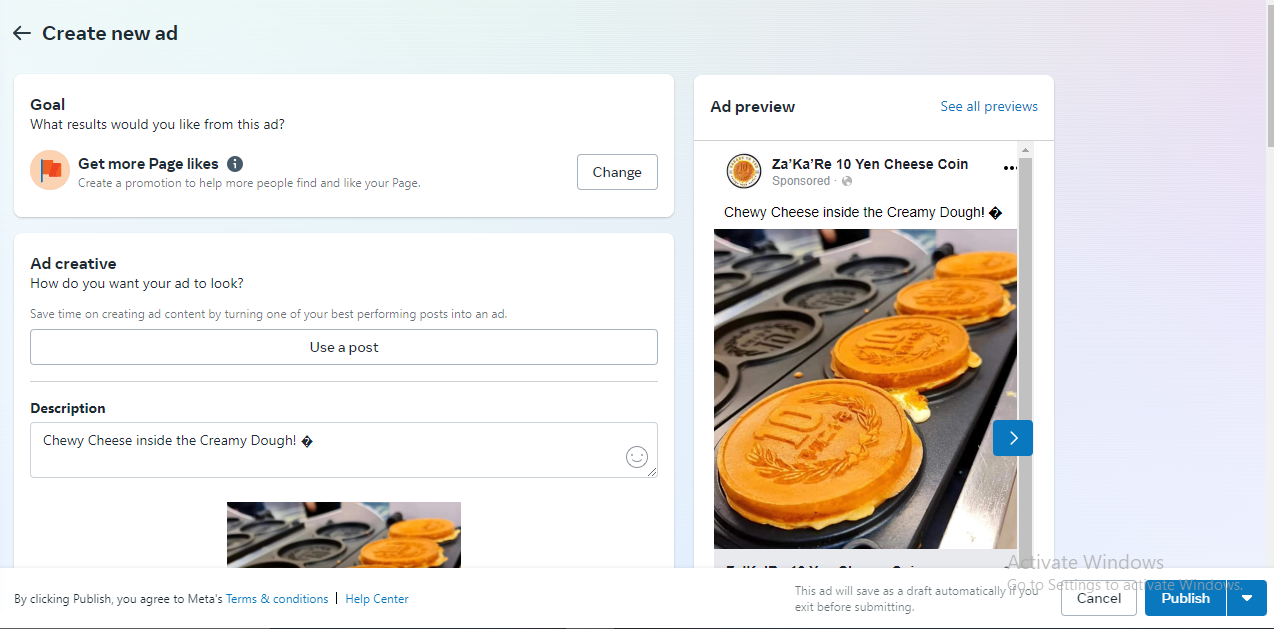Click the orange flag Page likes icon
Viewport: 1274px width, 629px height.
pos(49,171)
